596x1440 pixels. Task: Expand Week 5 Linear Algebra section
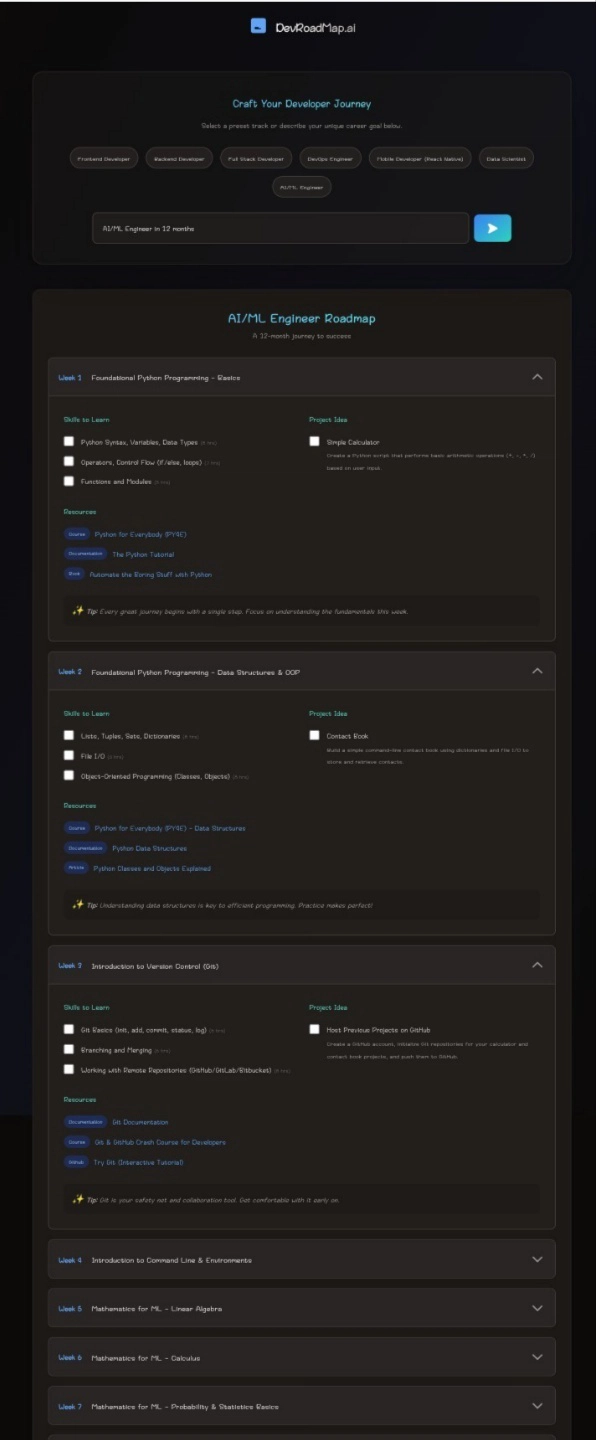point(301,1308)
